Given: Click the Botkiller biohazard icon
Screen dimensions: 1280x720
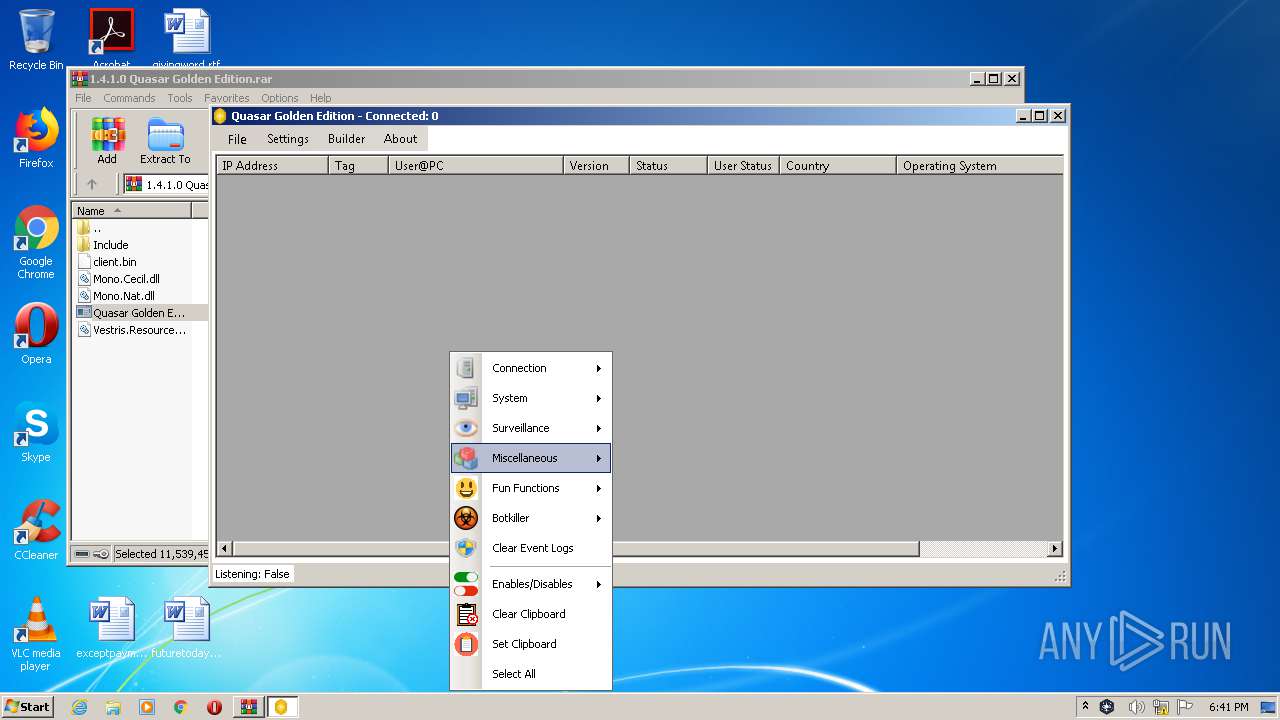Looking at the screenshot, I should point(466,518).
